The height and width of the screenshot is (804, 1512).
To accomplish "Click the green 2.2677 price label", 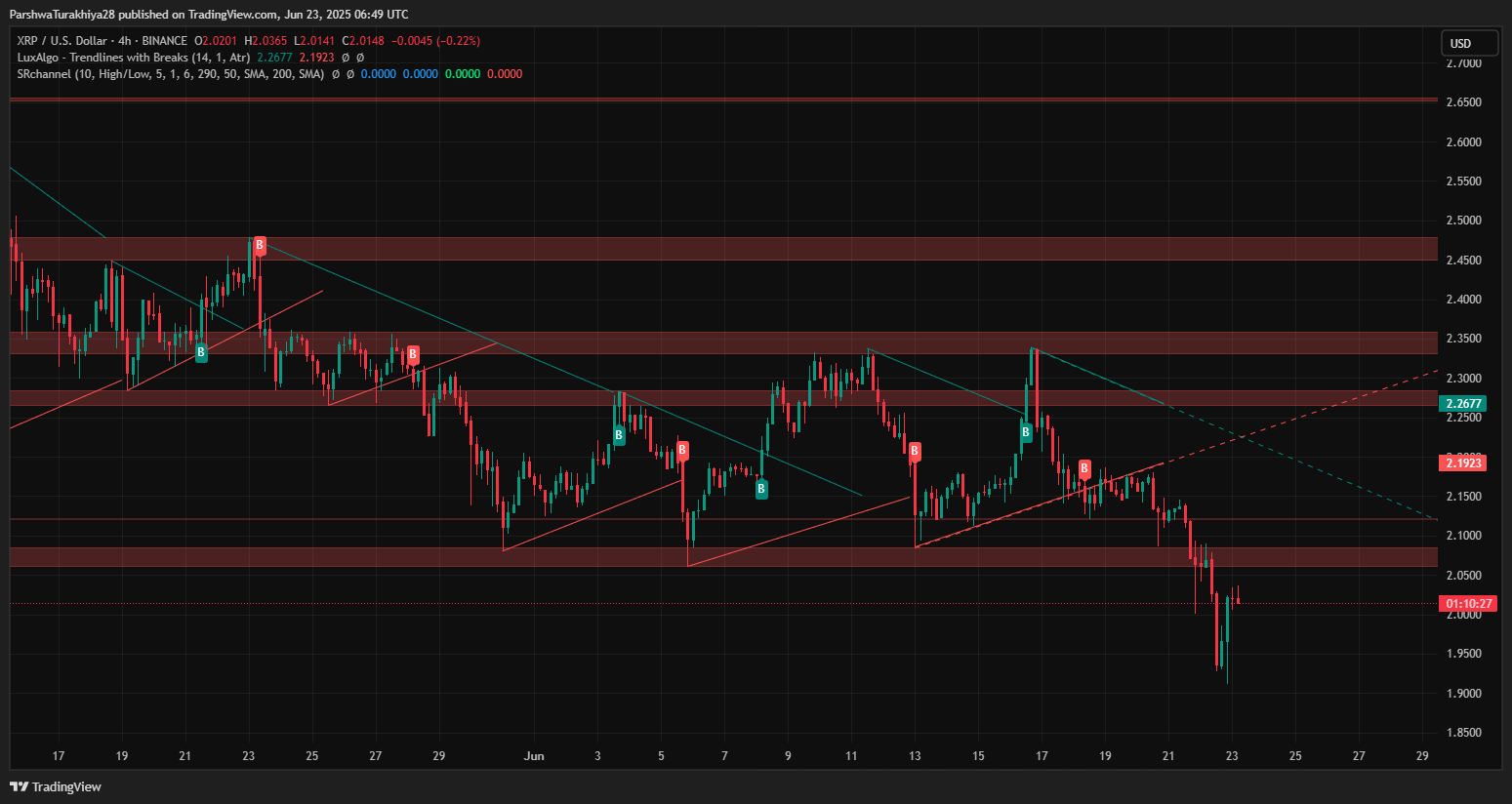I will click(x=1463, y=404).
